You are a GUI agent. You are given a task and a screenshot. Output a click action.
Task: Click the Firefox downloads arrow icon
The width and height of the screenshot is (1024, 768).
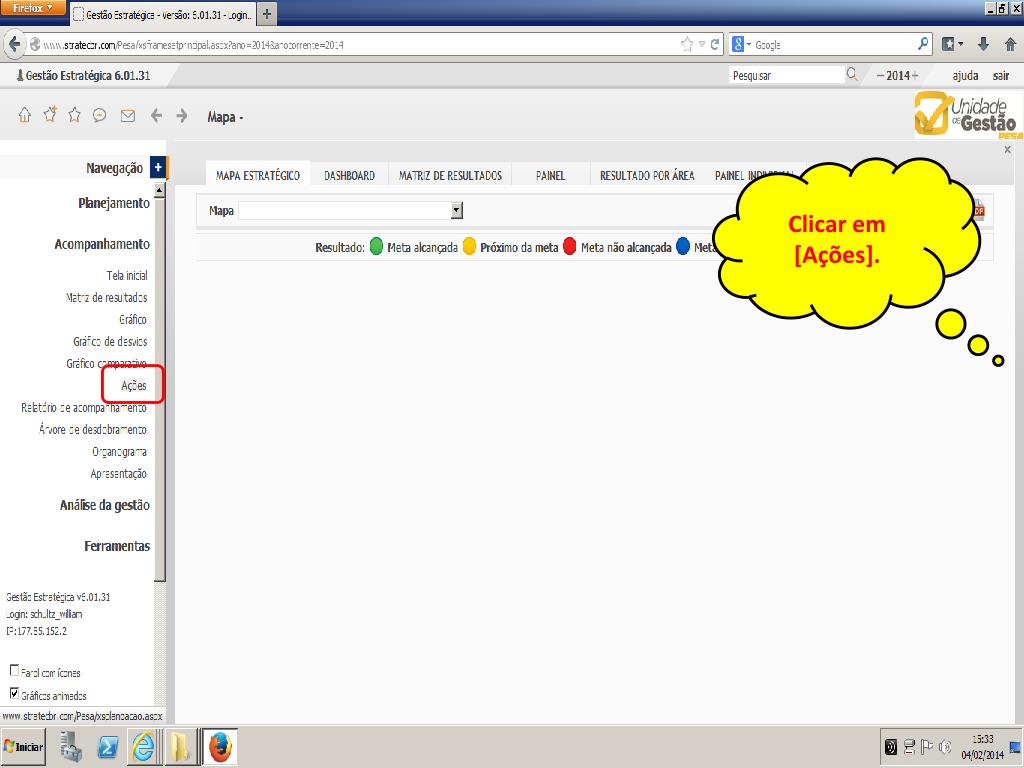coord(983,44)
